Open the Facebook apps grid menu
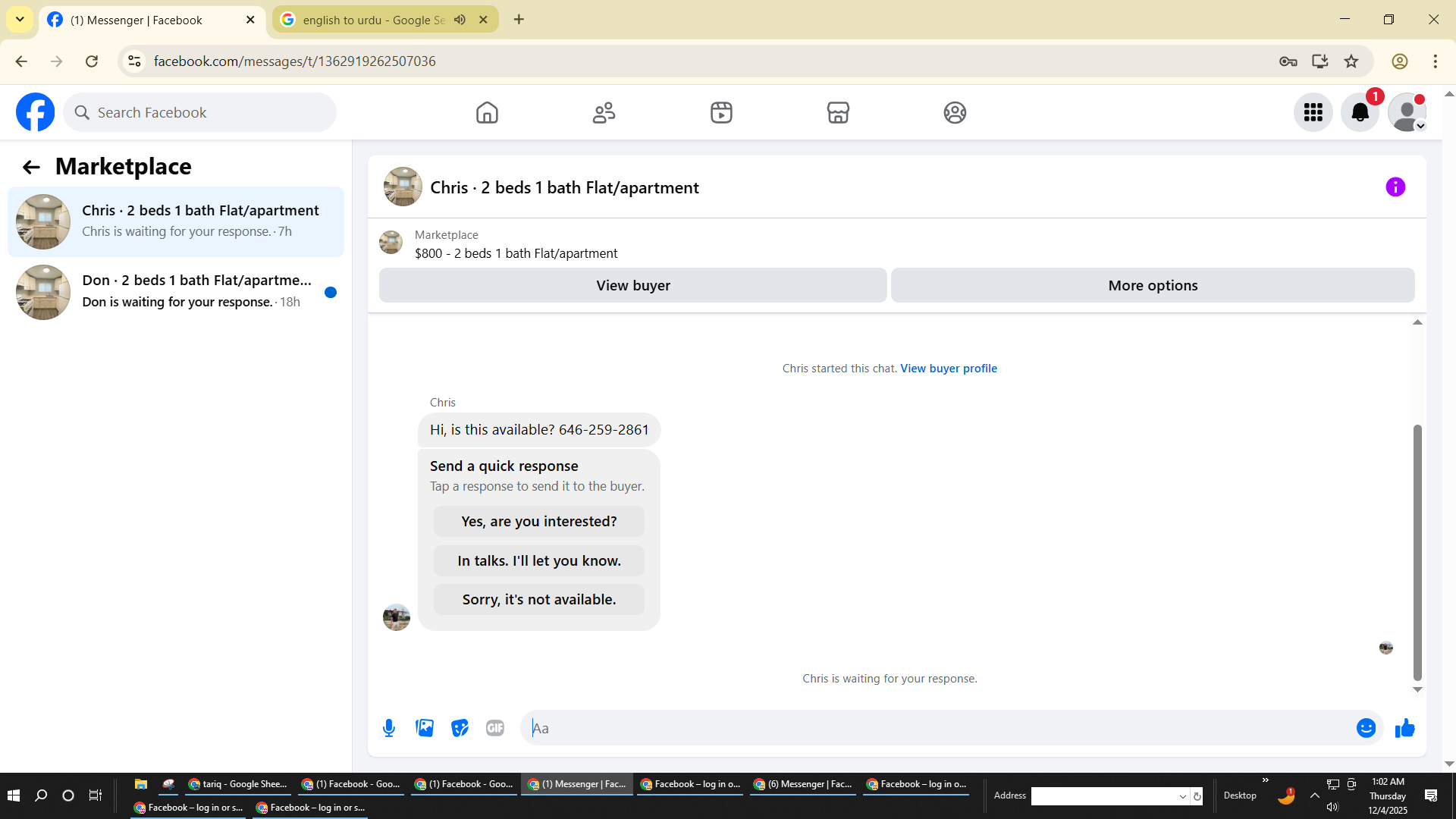The width and height of the screenshot is (1456, 819). click(1313, 113)
